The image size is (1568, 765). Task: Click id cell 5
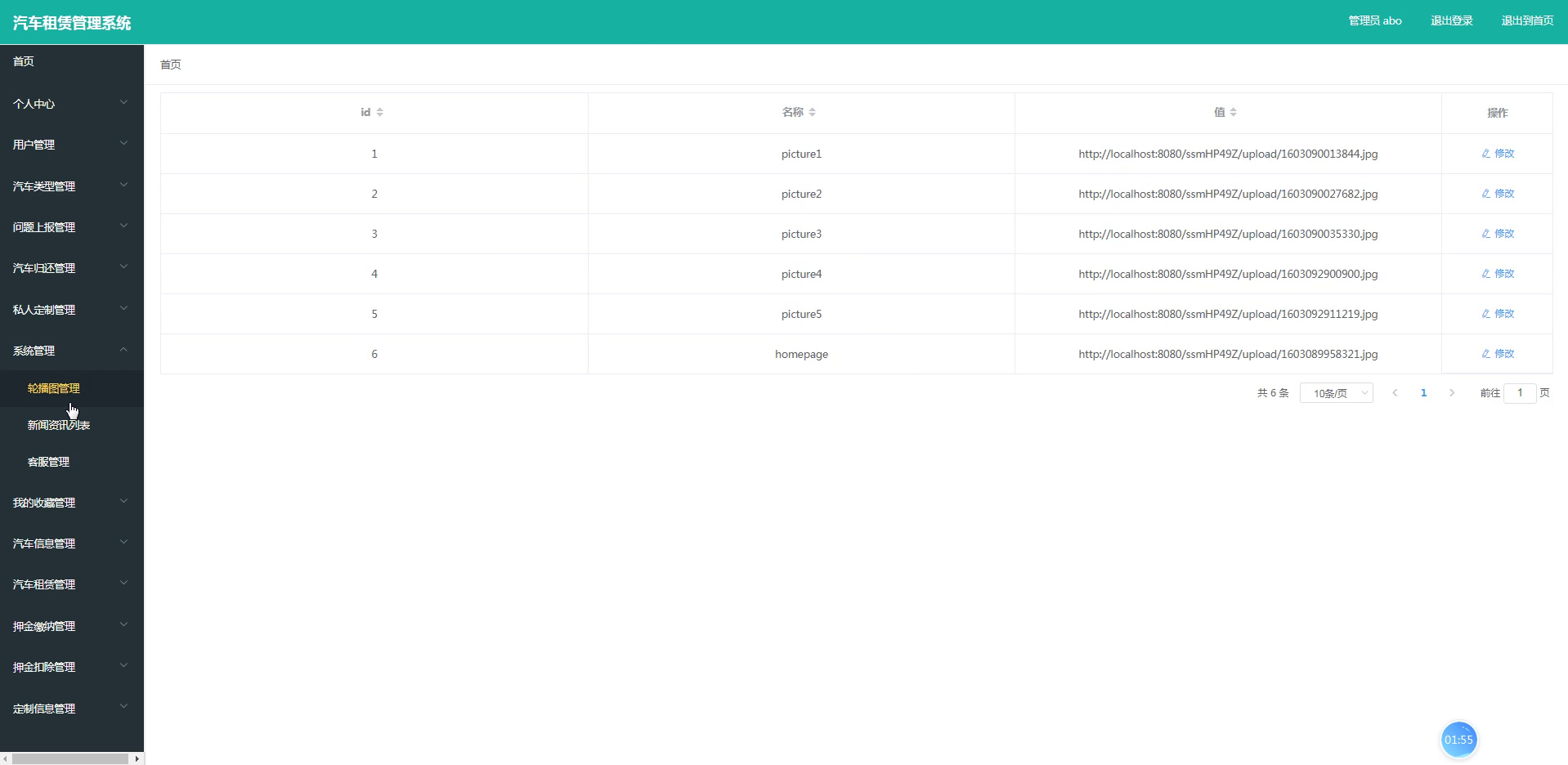(374, 314)
